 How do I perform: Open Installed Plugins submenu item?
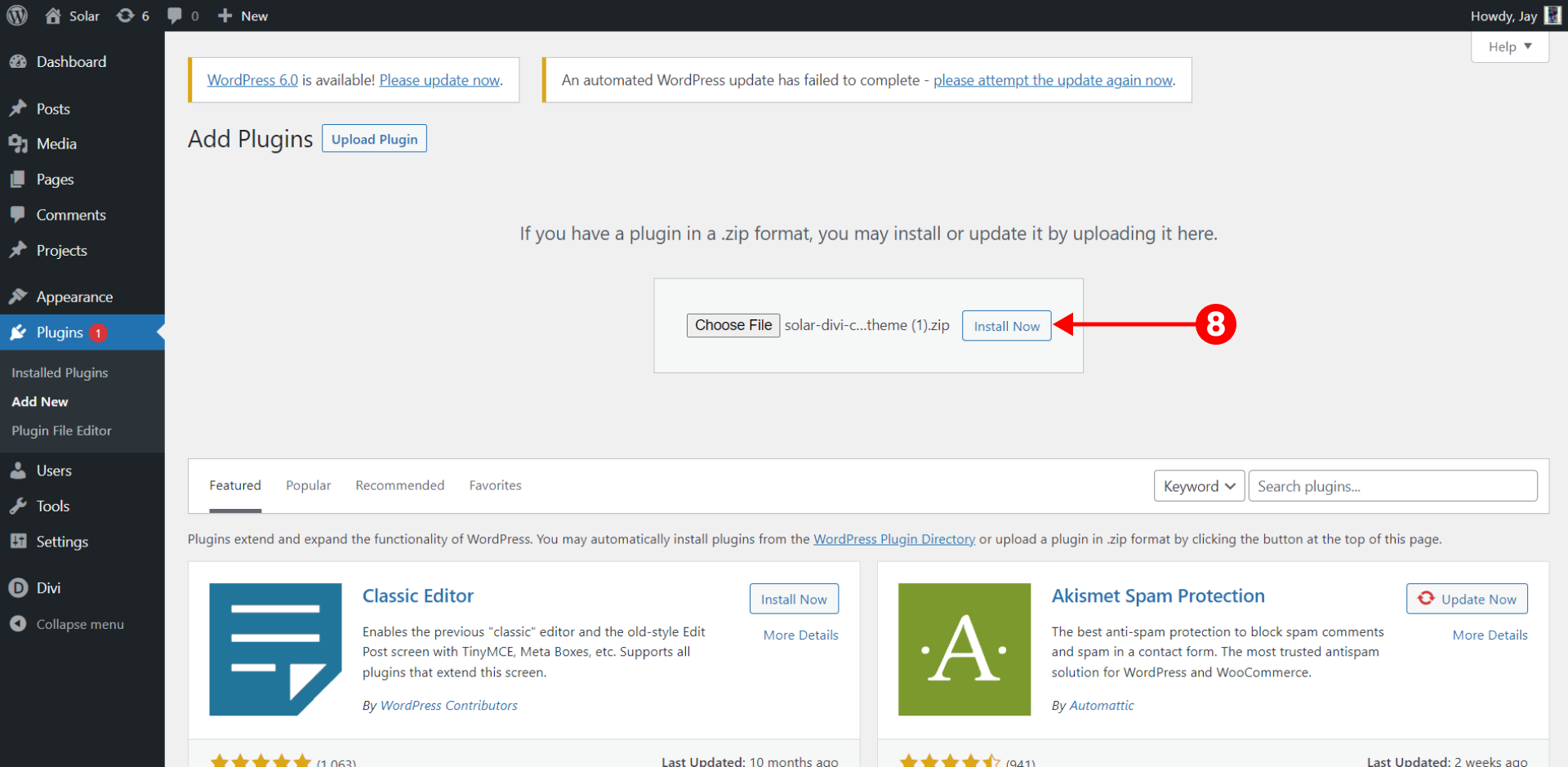(x=60, y=372)
